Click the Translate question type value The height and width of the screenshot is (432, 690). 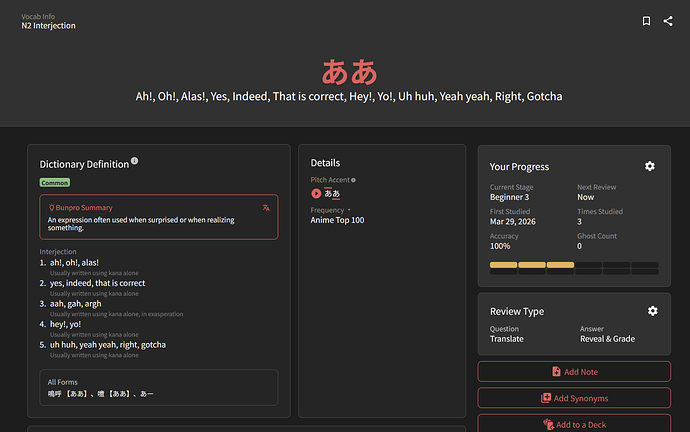pyautogui.click(x=506, y=339)
